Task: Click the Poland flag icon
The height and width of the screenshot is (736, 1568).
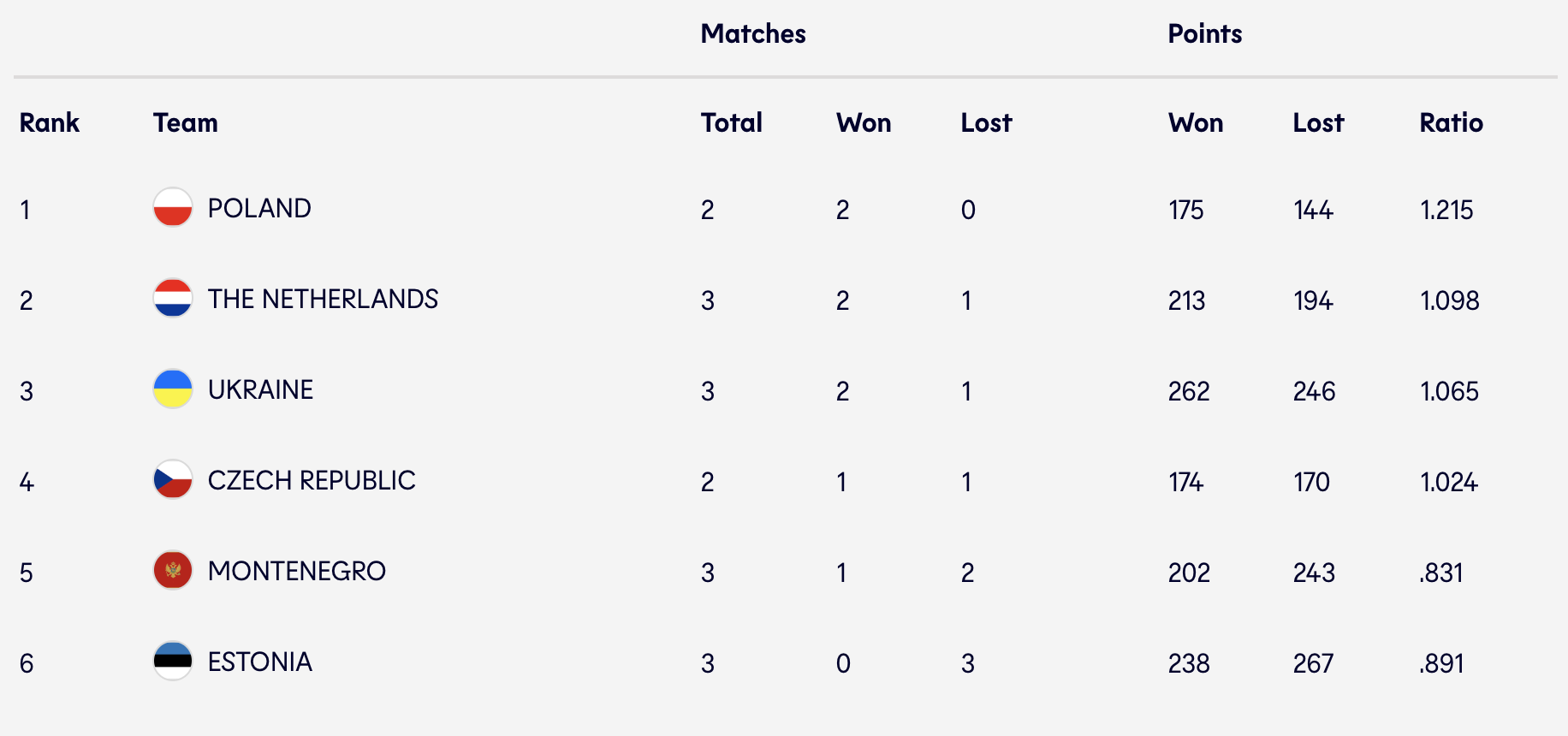Action: (173, 208)
